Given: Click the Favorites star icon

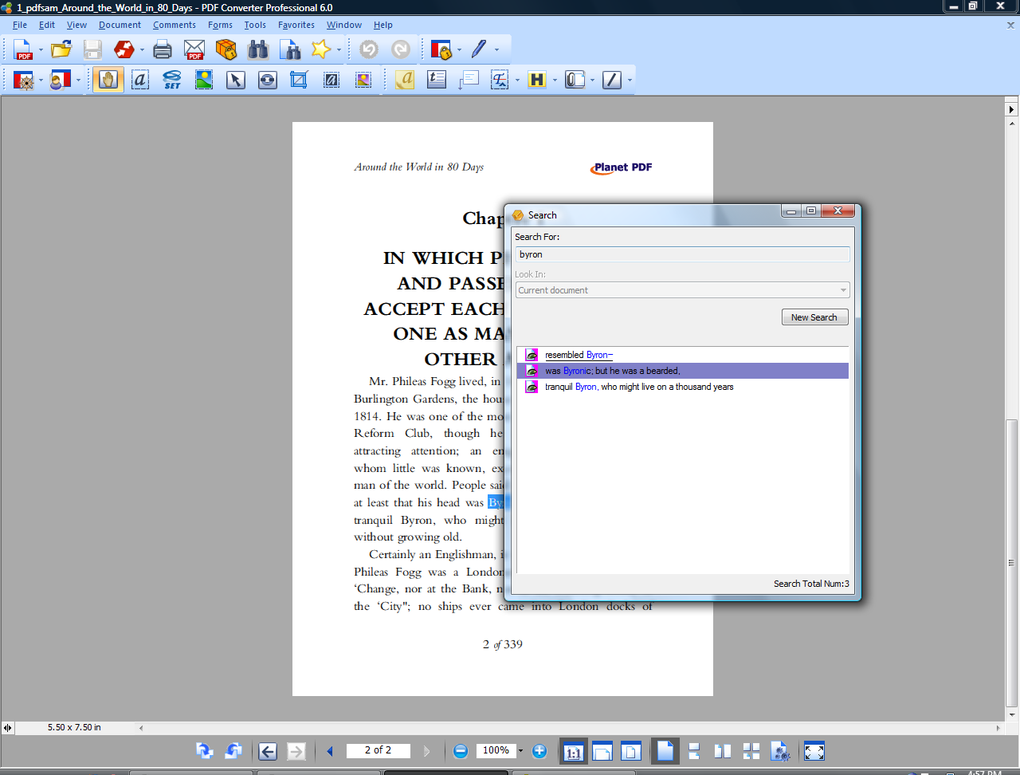Looking at the screenshot, I should (x=321, y=49).
